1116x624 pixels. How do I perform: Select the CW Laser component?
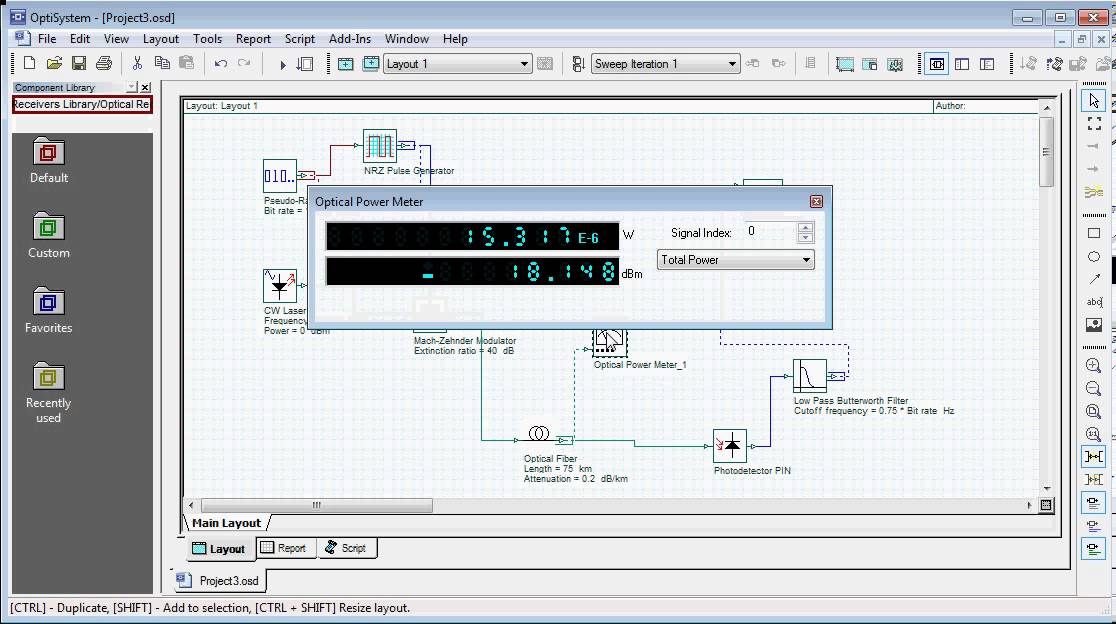280,285
